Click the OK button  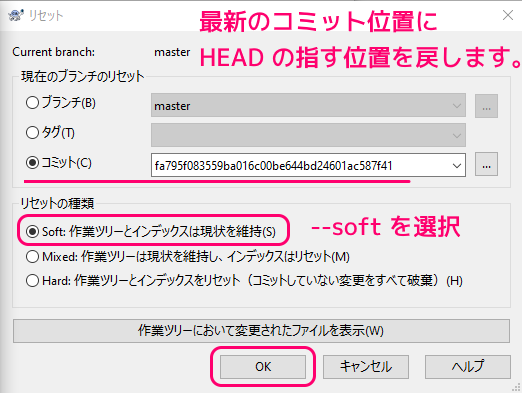coord(263,367)
